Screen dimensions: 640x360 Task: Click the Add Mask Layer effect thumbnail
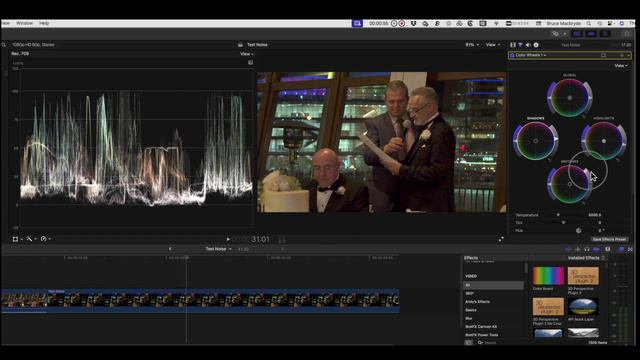click(583, 307)
